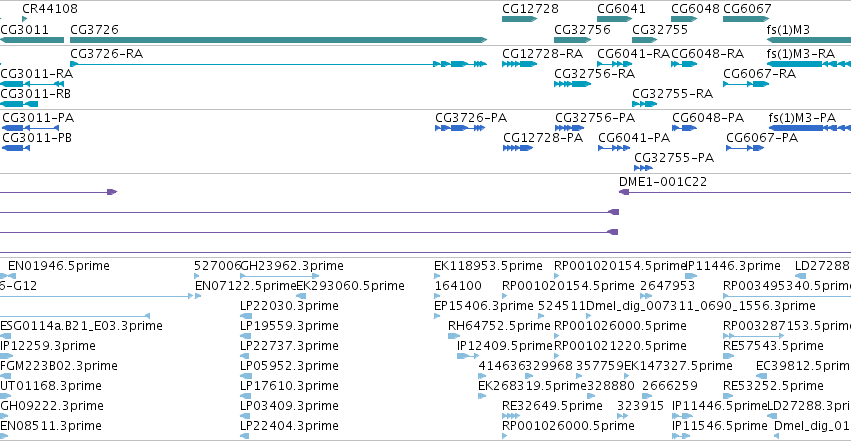Select transcript CG6067-RA
This screenshot has height=441, width=851.
[x=760, y=74]
